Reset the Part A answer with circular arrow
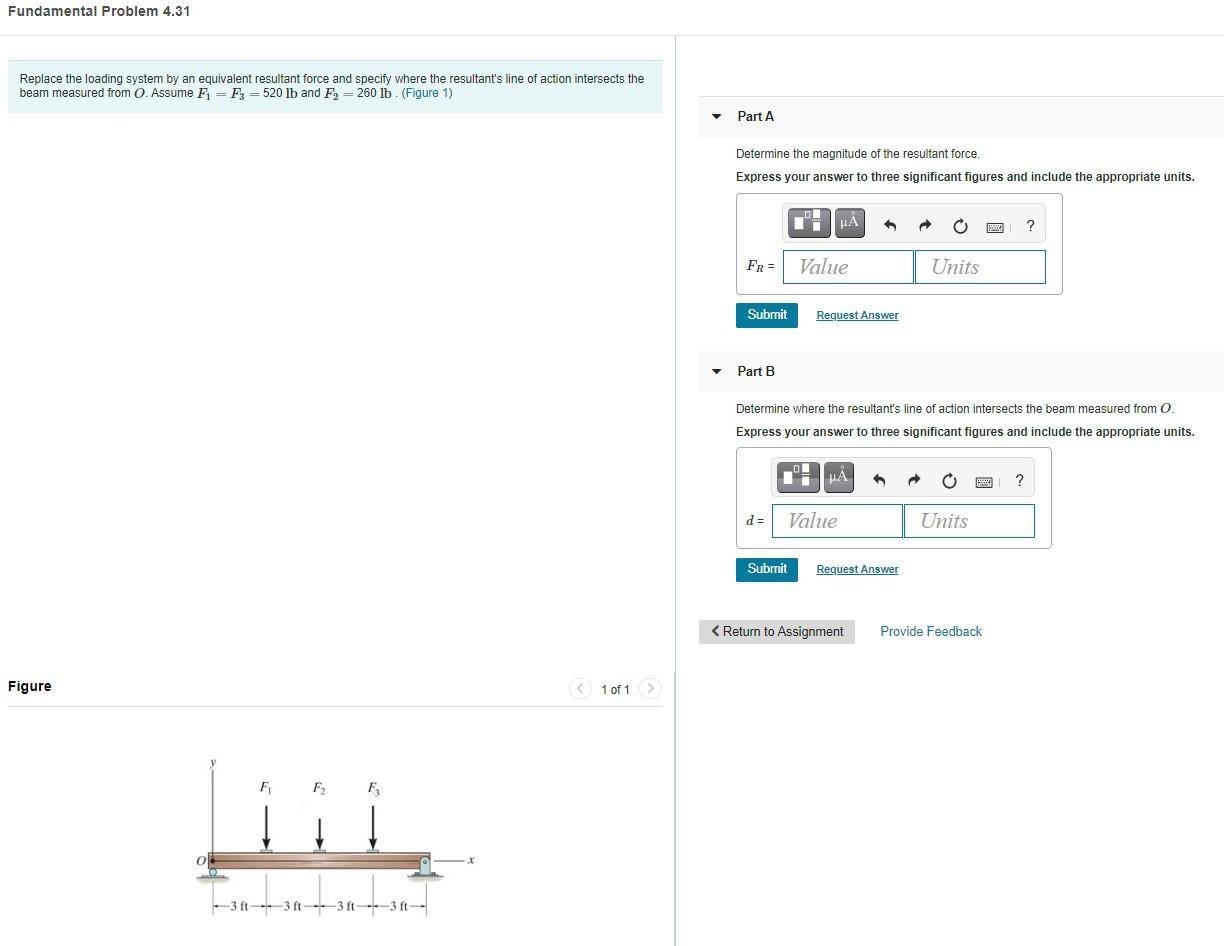 click(x=960, y=226)
